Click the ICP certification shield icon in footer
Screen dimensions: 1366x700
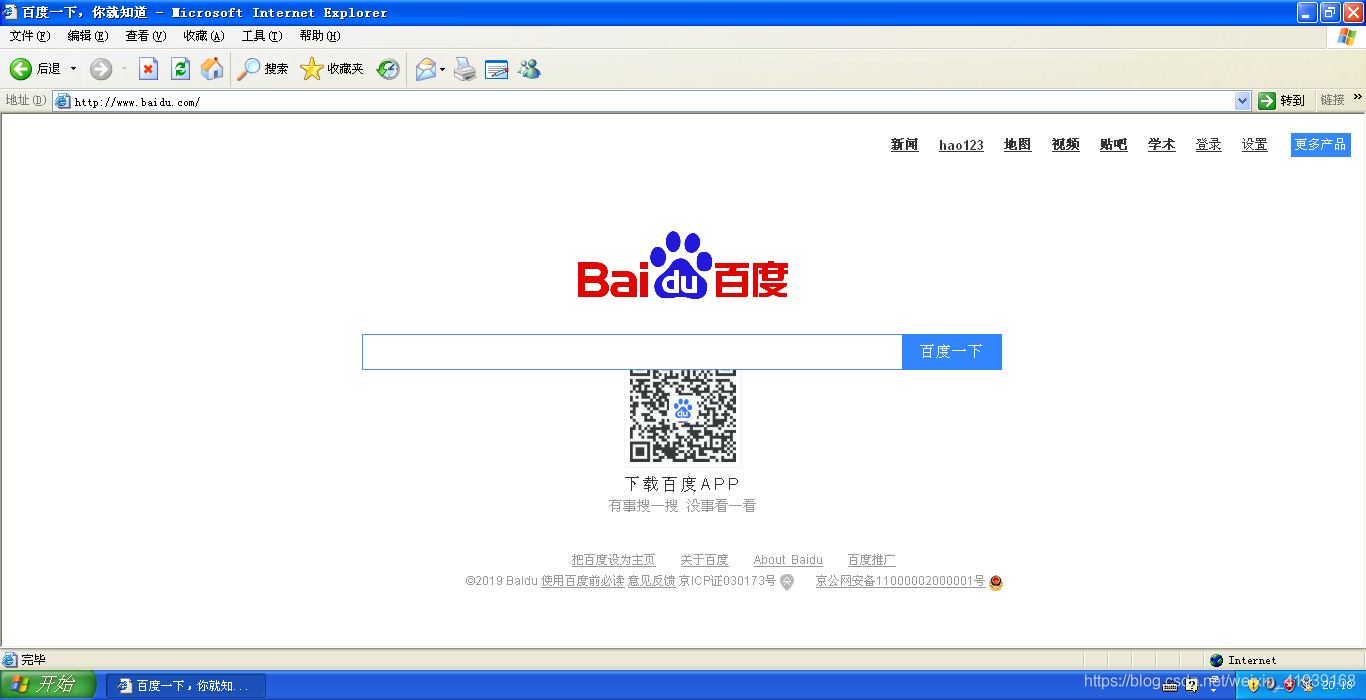click(787, 582)
